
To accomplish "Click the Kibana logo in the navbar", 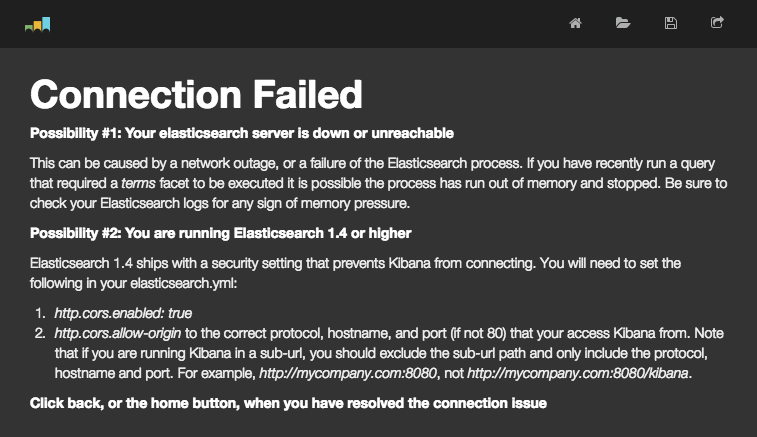I will [37, 23].
